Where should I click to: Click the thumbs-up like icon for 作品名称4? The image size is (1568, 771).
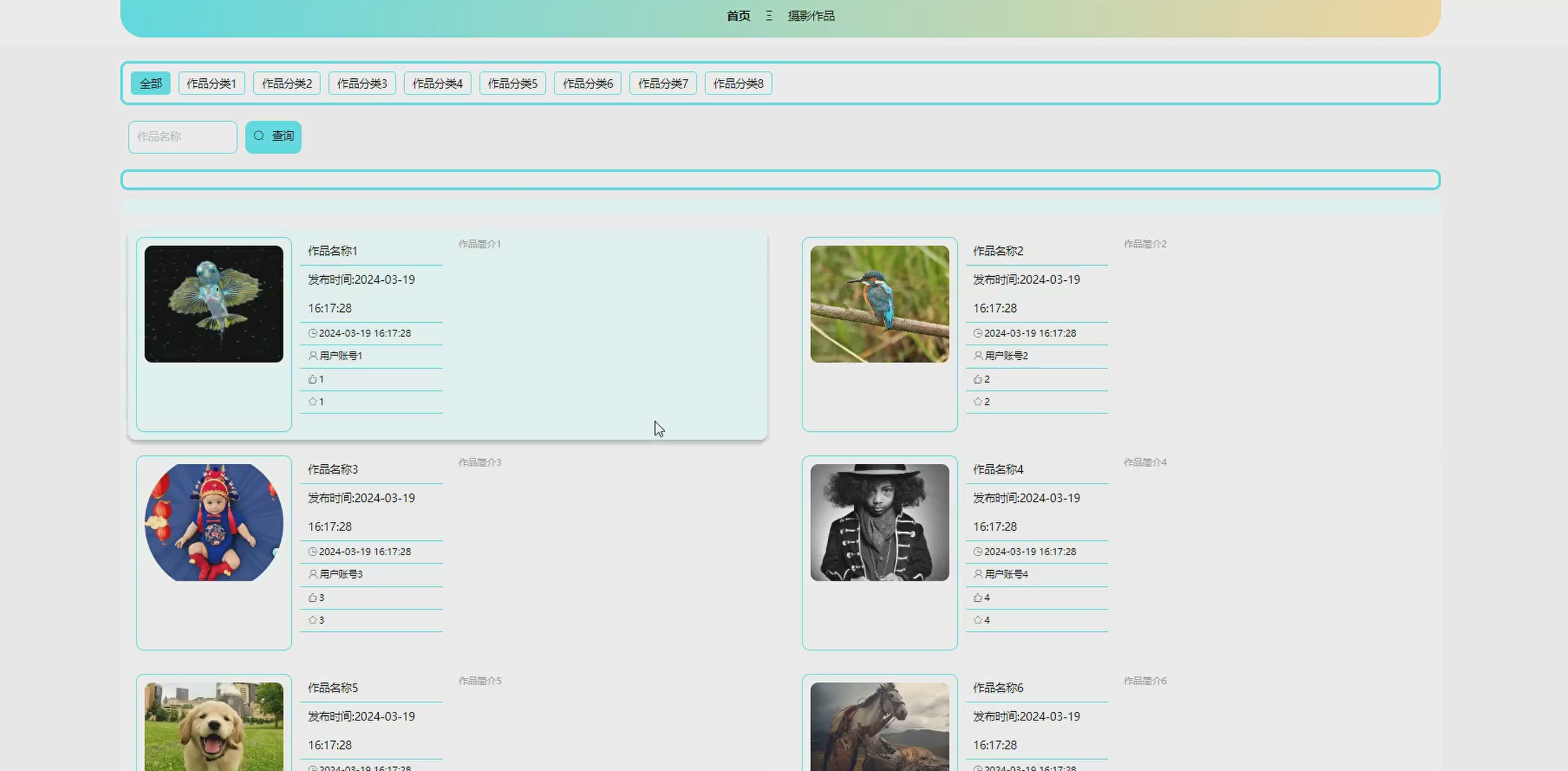click(x=977, y=598)
